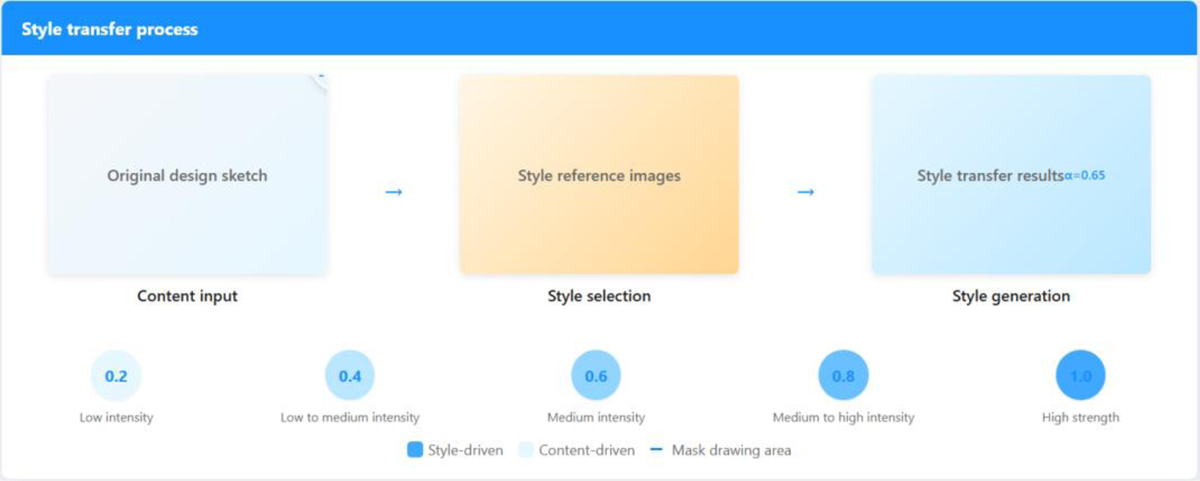This screenshot has height=481, width=1200.
Task: Select the 0.8 intensity circle
Action: click(x=843, y=377)
